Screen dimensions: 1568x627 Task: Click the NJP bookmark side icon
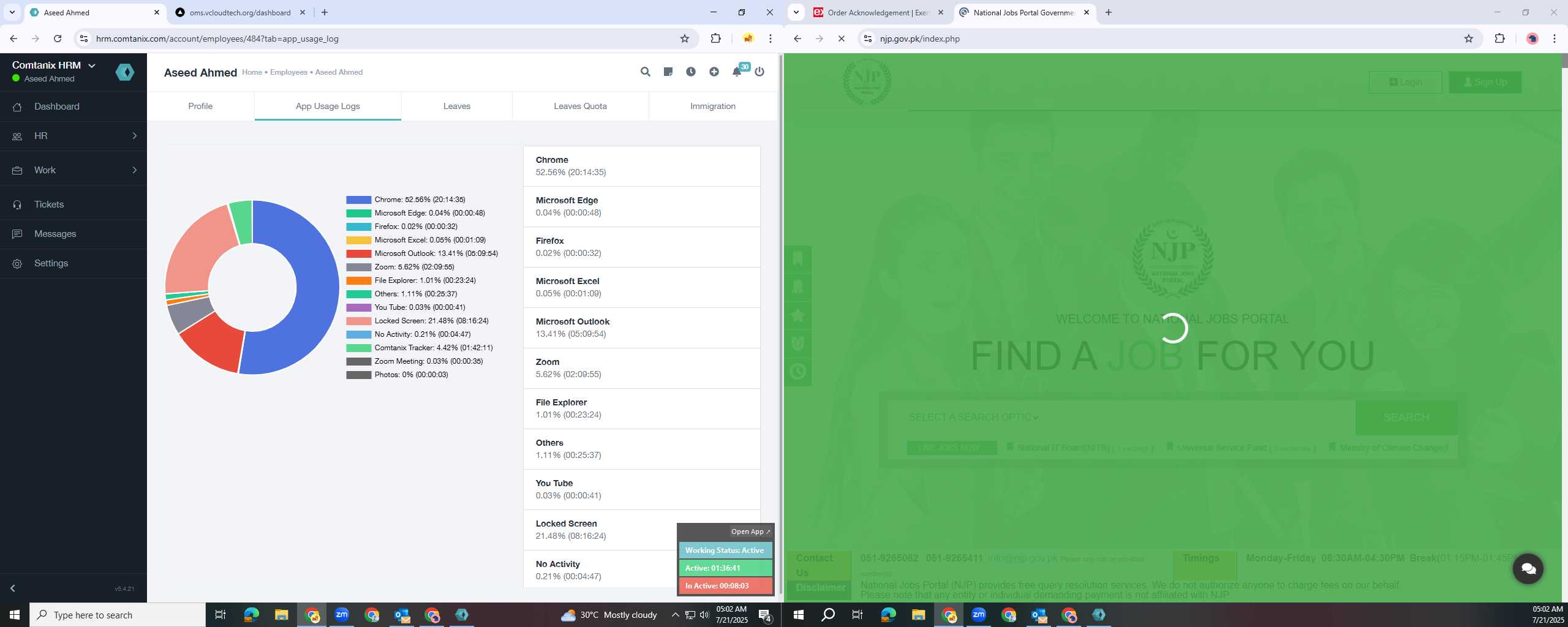[x=798, y=258]
